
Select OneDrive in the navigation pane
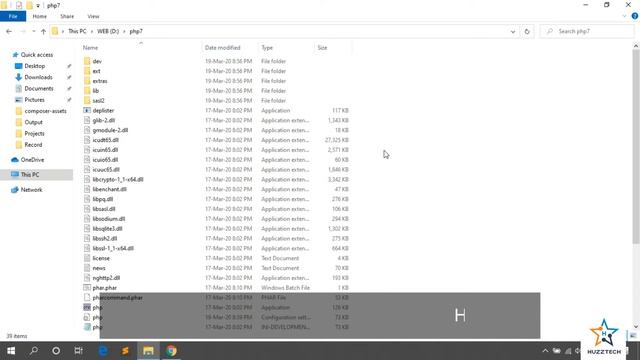[x=32, y=160]
